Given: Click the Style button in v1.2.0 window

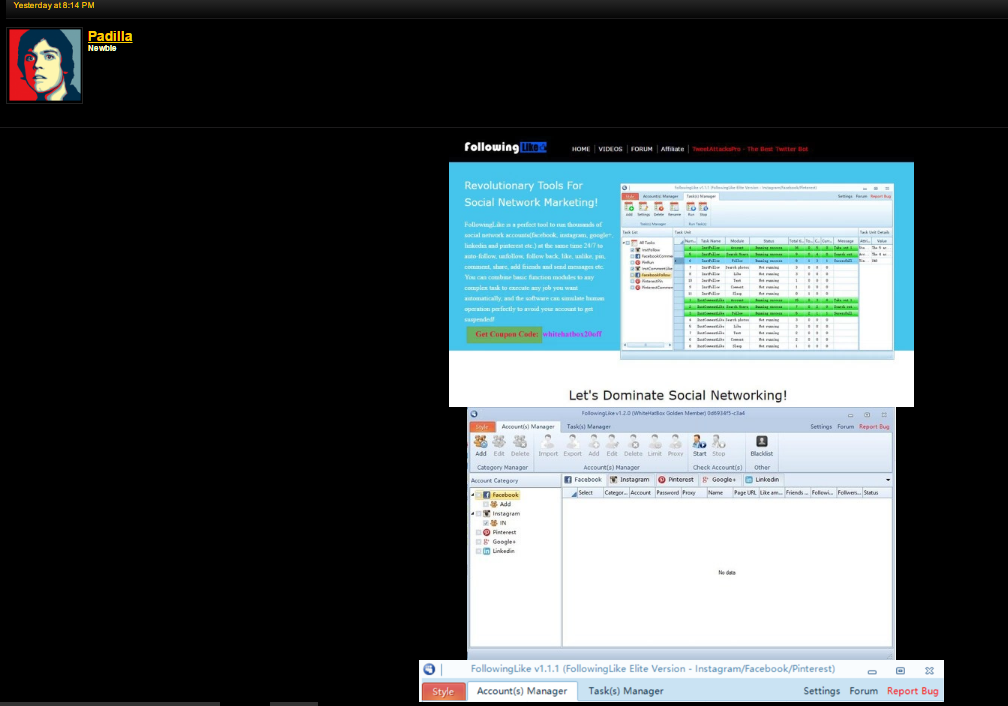Looking at the screenshot, I should tap(482, 427).
